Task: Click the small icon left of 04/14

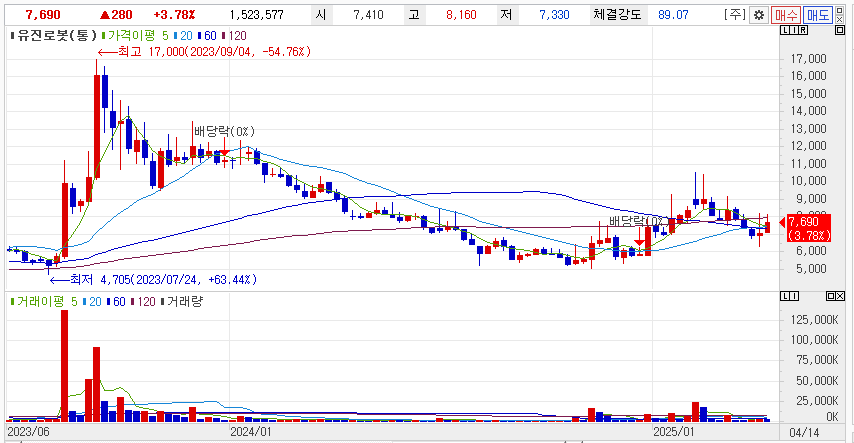Action: [x=778, y=432]
